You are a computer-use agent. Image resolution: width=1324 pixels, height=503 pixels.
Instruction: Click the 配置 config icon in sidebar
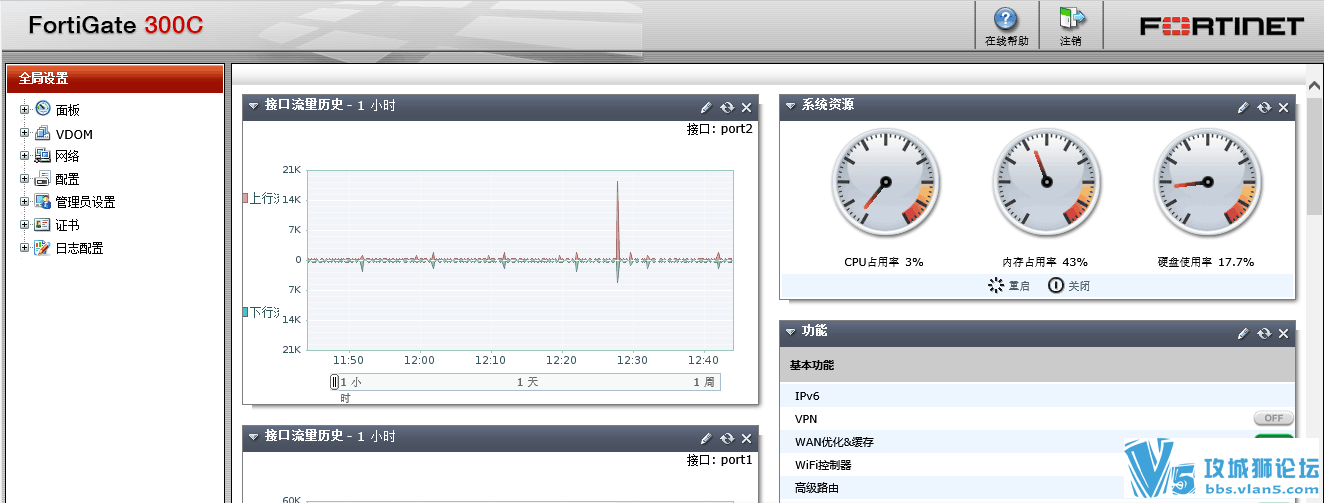(x=42, y=179)
